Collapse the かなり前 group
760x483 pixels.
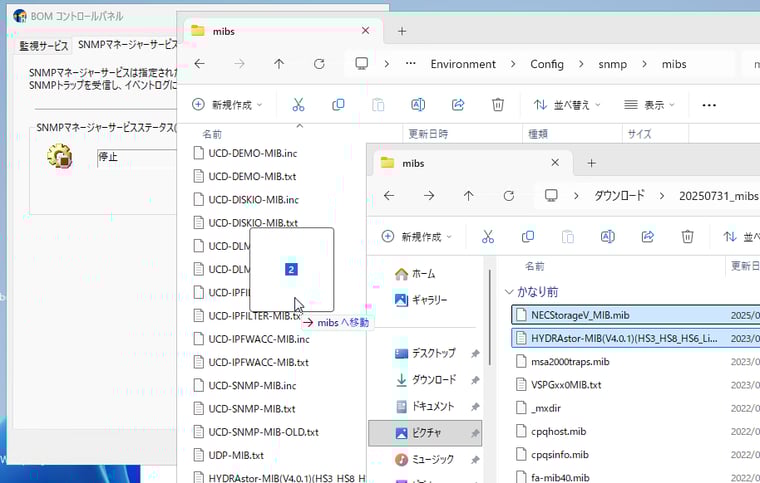pos(509,292)
